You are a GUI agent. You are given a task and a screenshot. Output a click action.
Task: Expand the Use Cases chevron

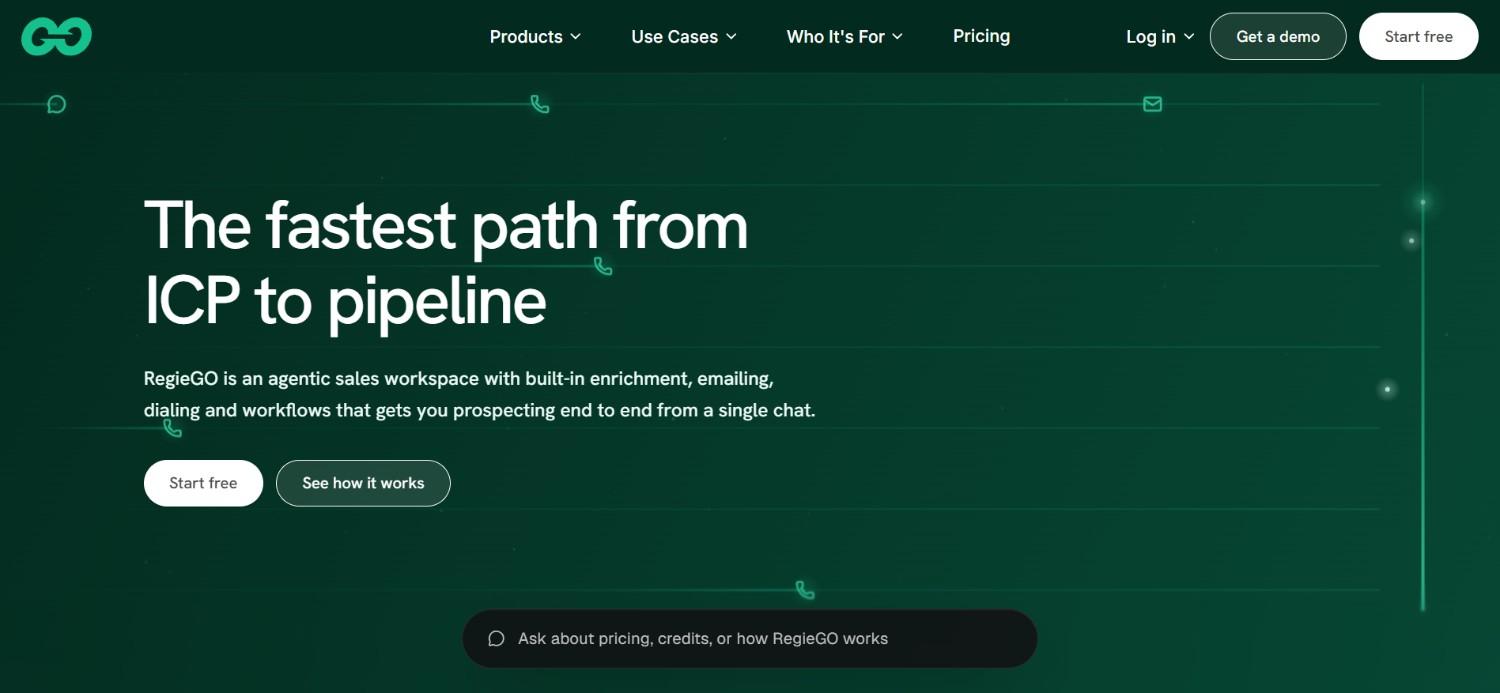[731, 37]
